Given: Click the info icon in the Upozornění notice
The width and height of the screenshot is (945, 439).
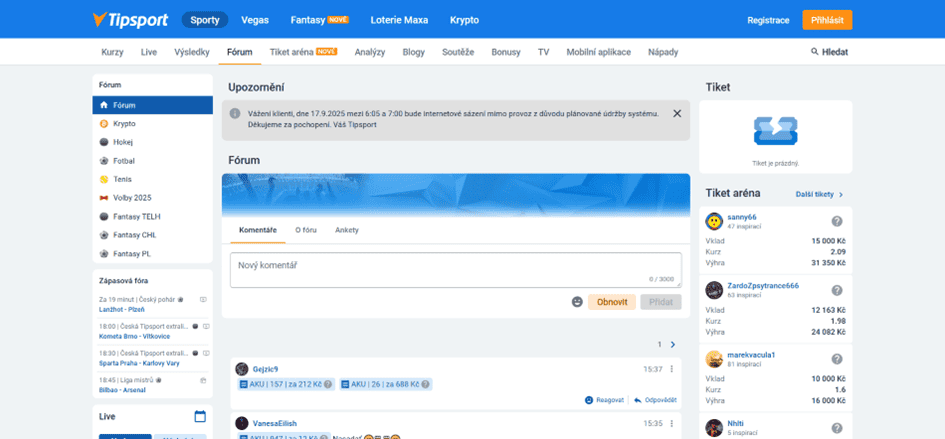Looking at the screenshot, I should click(x=235, y=113).
